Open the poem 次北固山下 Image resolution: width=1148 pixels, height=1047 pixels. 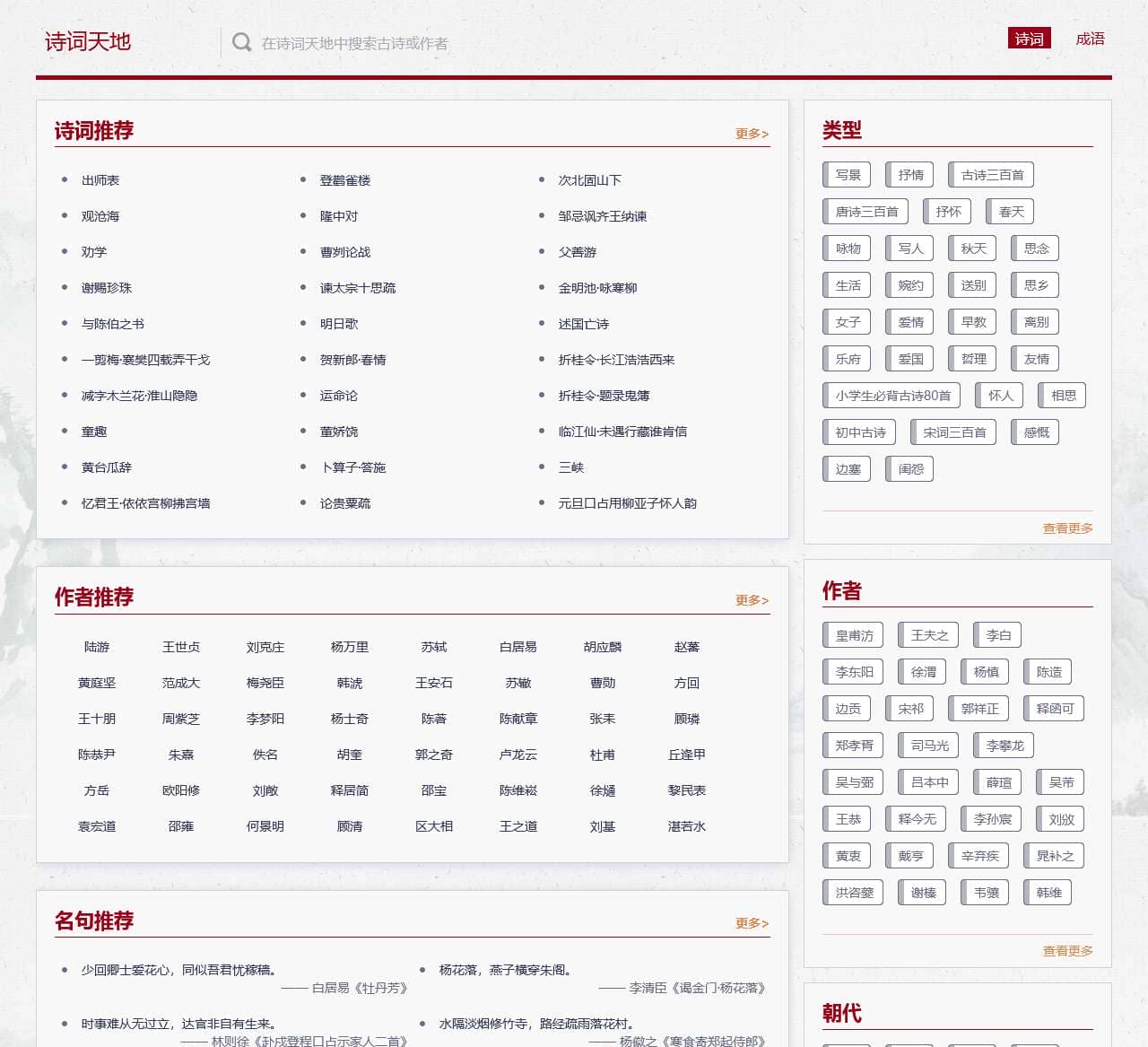pos(590,180)
